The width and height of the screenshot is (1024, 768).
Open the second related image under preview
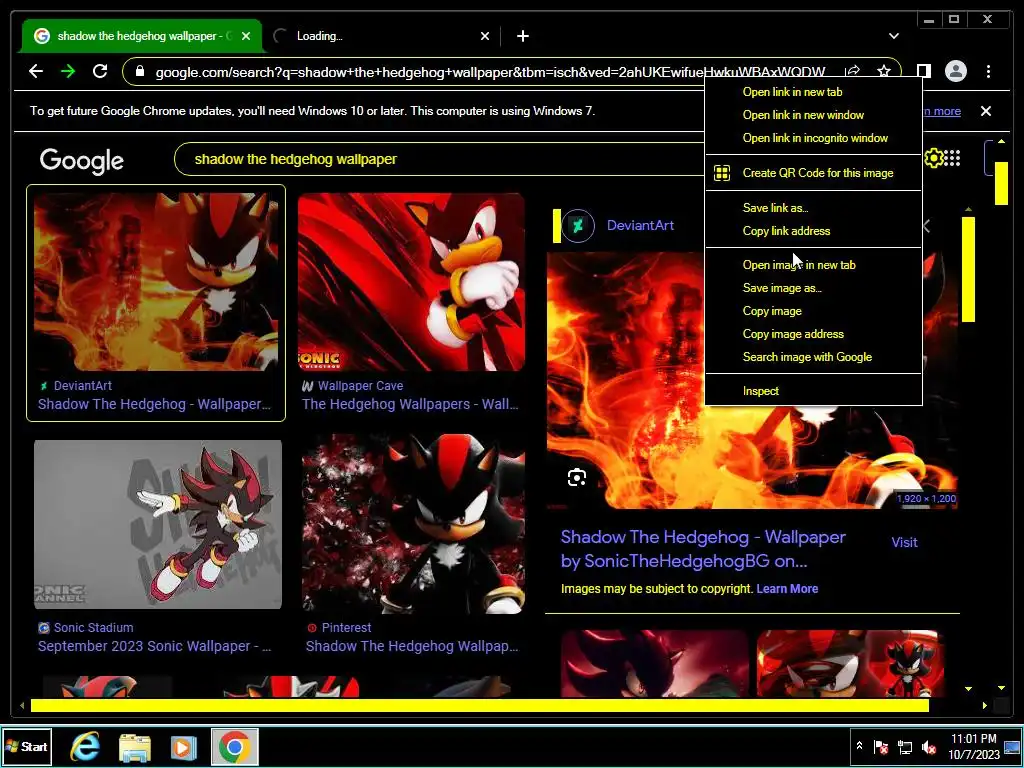(x=850, y=663)
